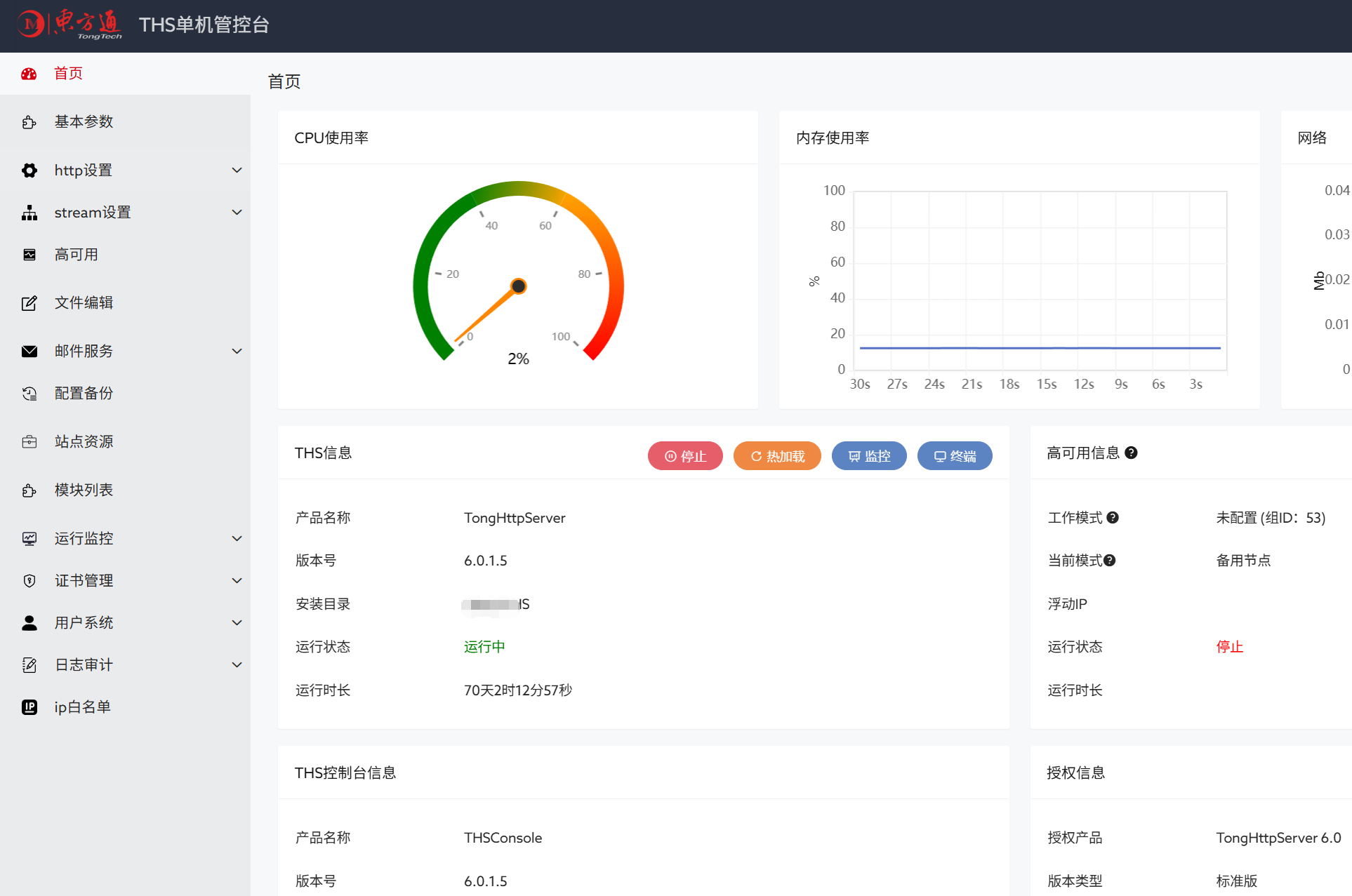Viewport: 1352px width, 896px height.
Task: Click the person icon beside 用户系统
Action: click(x=29, y=623)
